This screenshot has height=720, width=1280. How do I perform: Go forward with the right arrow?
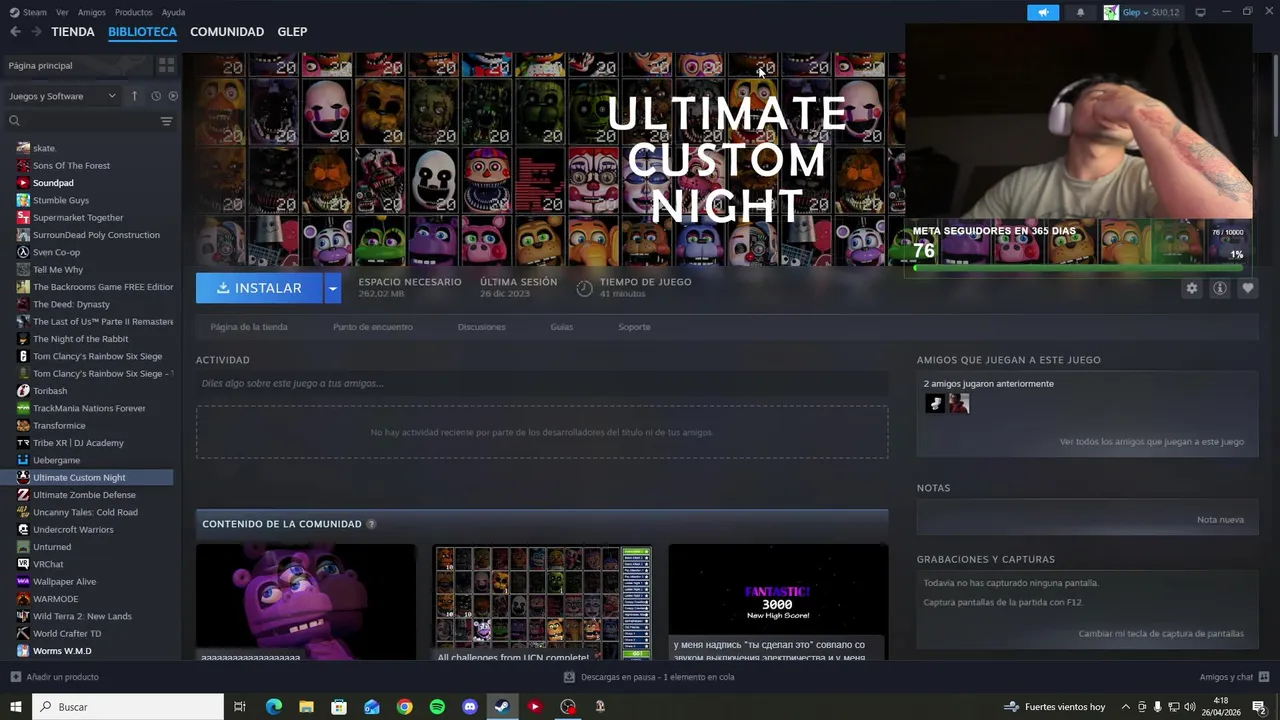coord(36,32)
